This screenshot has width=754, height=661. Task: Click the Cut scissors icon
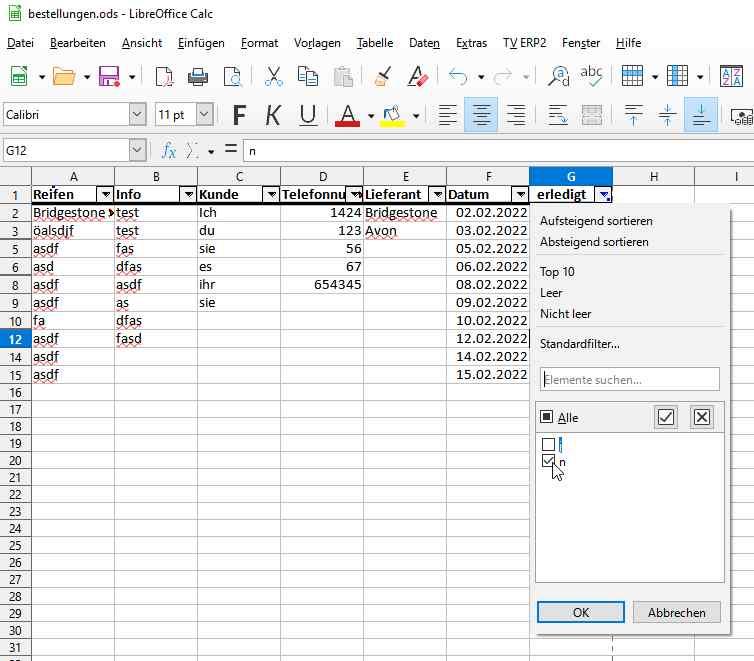(273, 76)
